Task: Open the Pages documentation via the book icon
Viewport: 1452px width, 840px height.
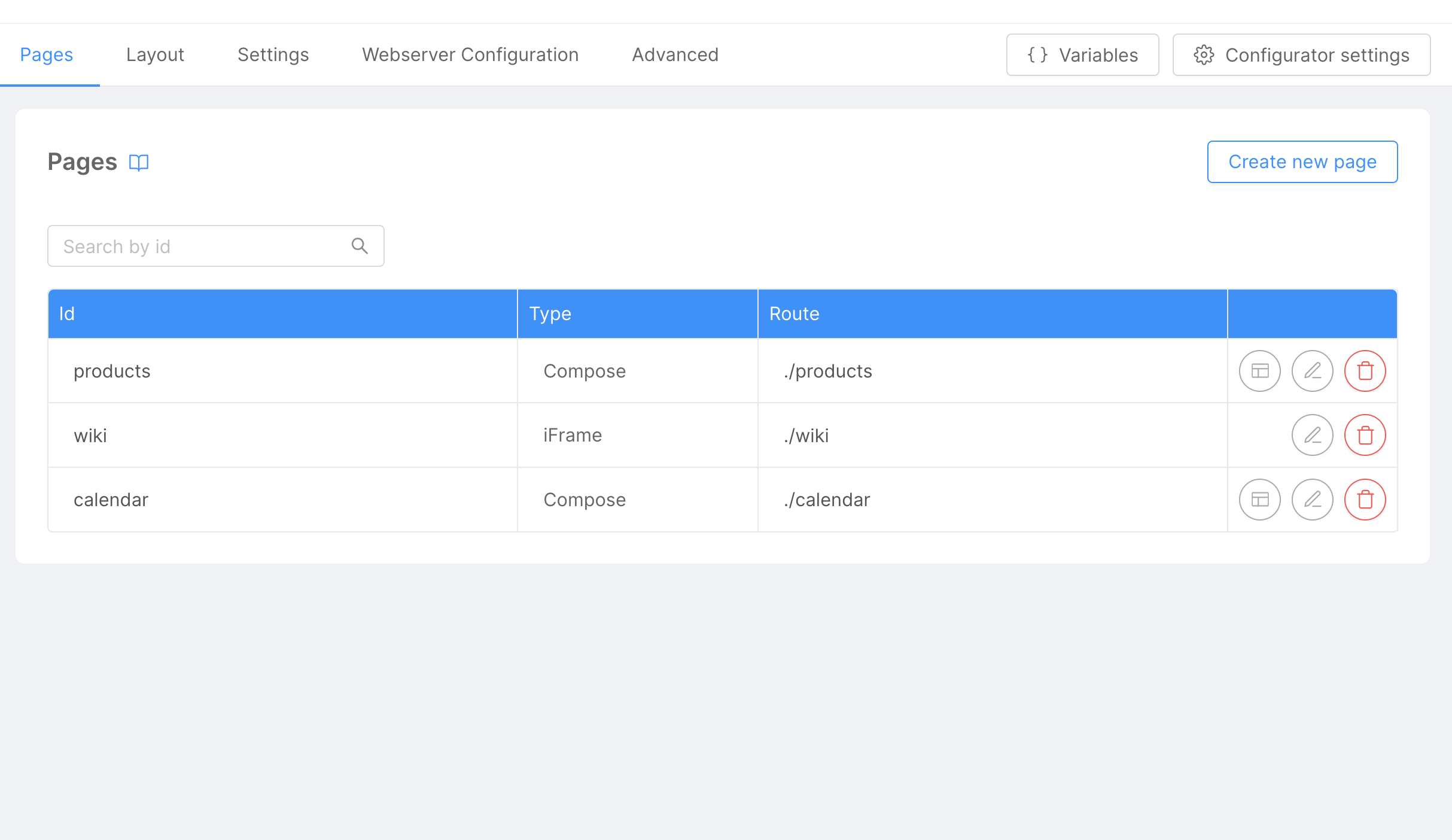Action: click(139, 162)
